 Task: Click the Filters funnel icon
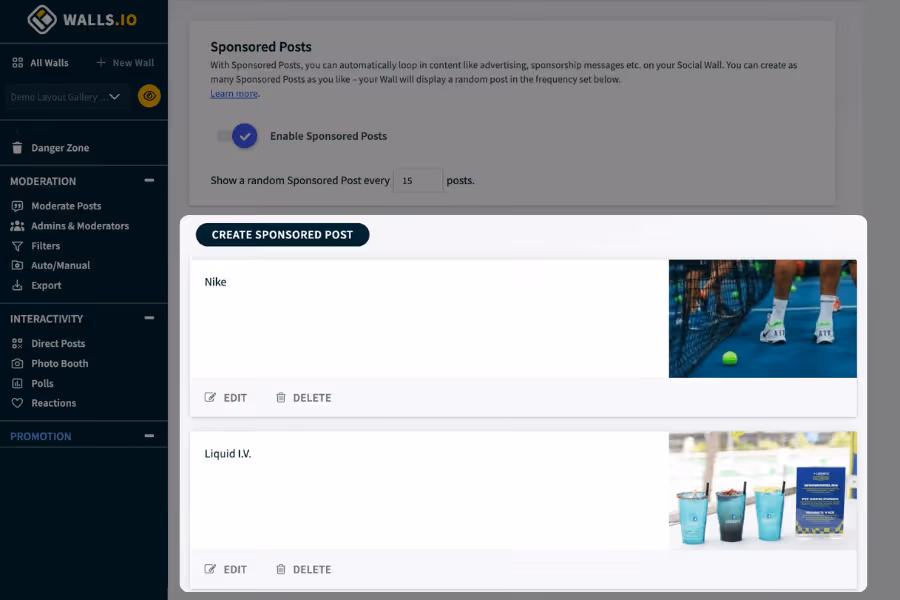[x=17, y=246]
